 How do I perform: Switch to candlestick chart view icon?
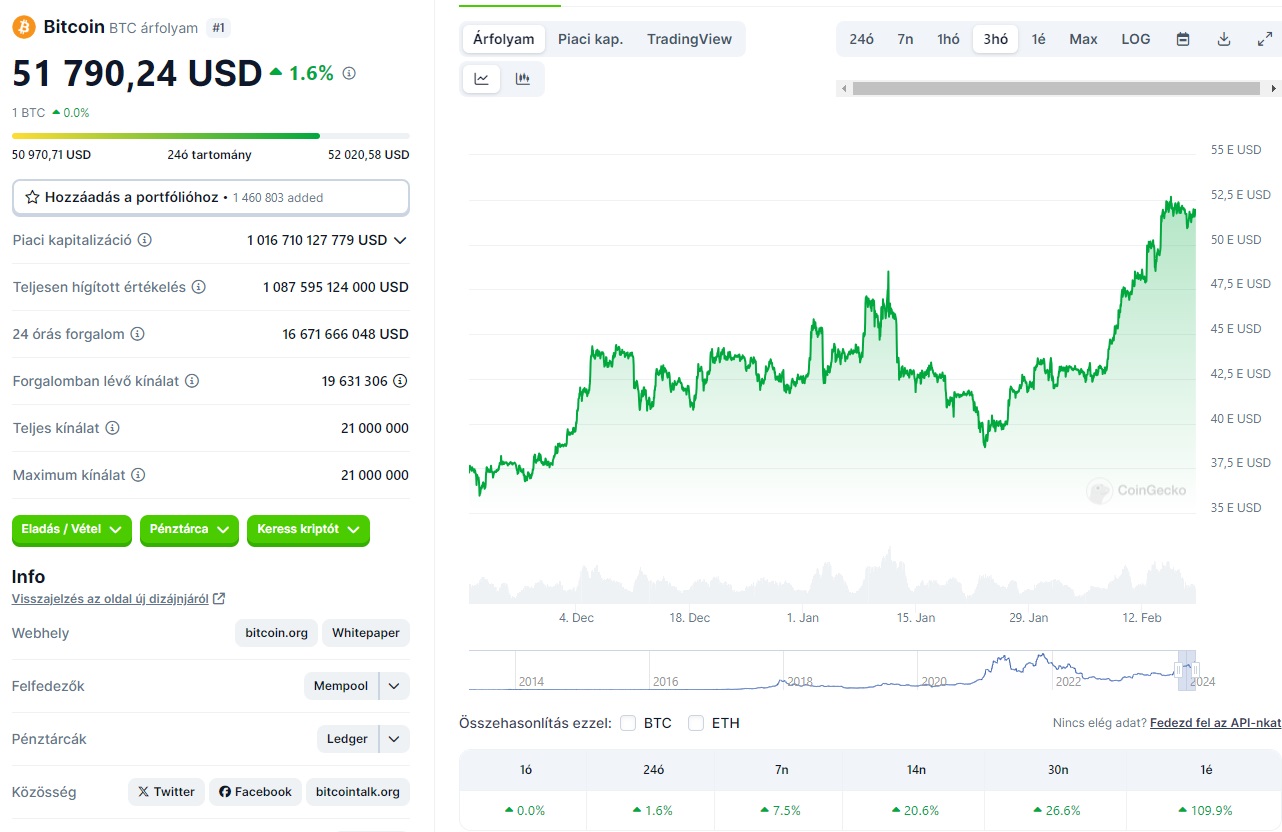(x=522, y=79)
